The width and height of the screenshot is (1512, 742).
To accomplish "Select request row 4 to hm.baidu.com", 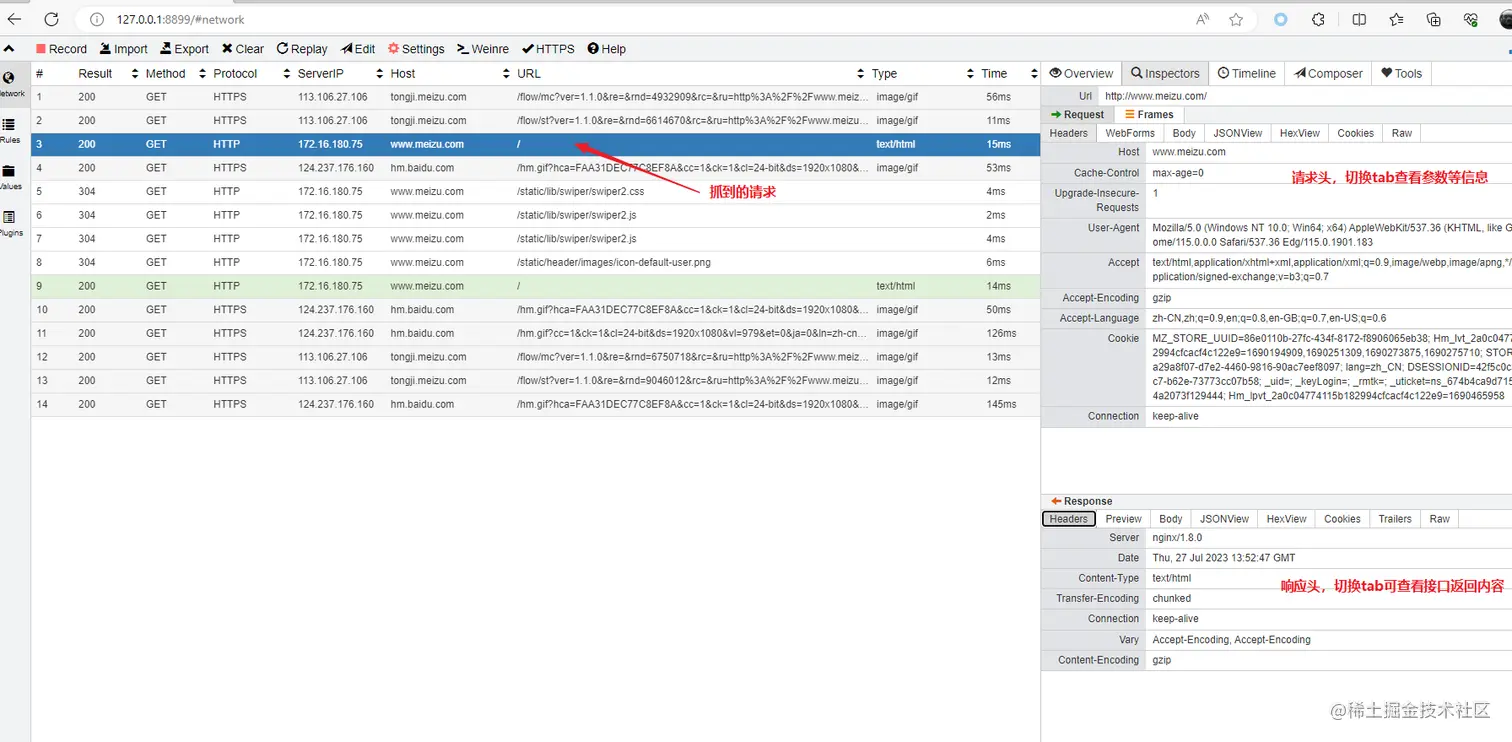I will pyautogui.click(x=535, y=168).
